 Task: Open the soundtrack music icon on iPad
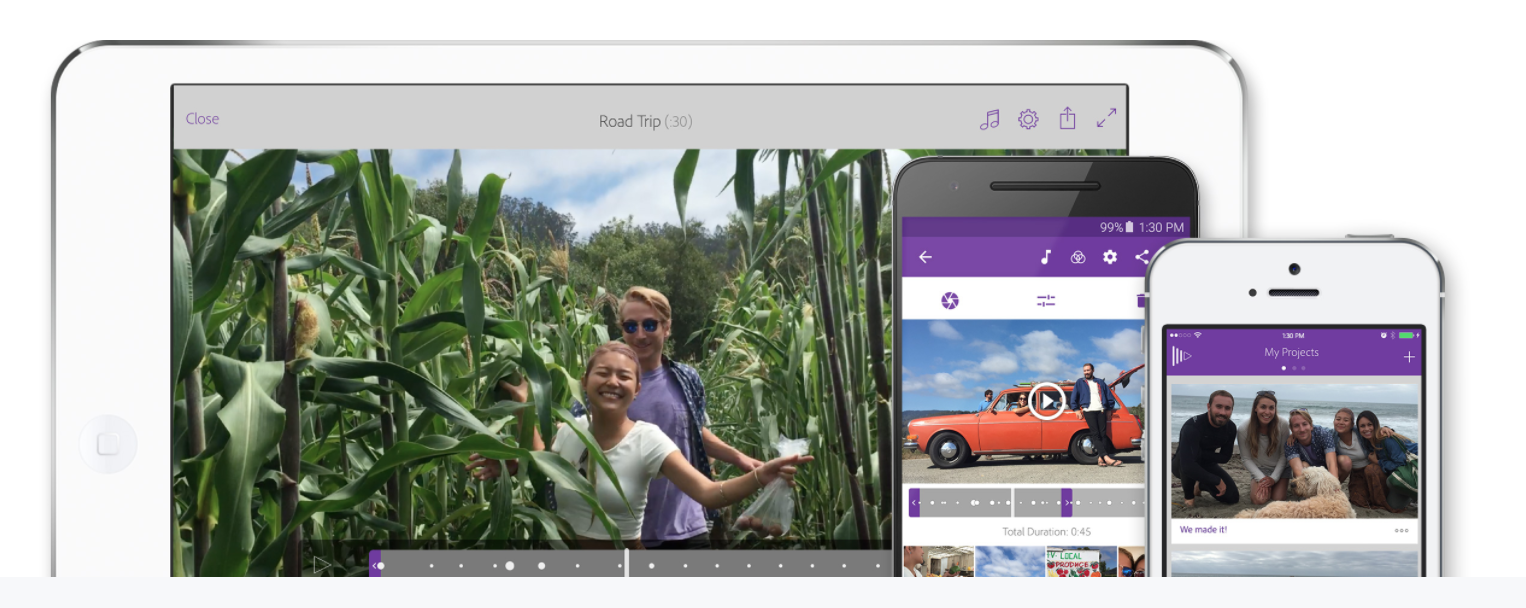point(989,120)
